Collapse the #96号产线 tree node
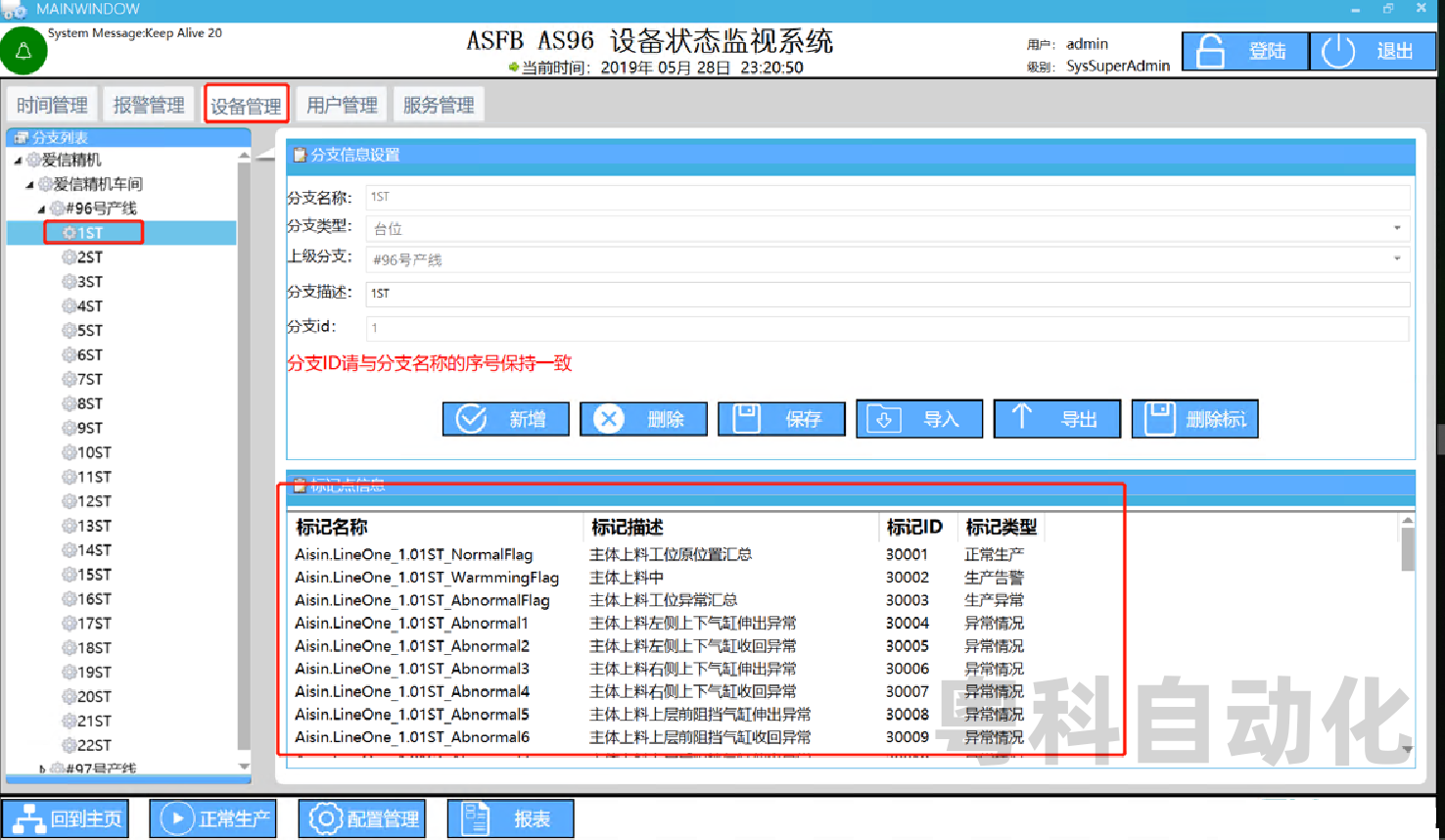The height and width of the screenshot is (840, 1445). (x=41, y=210)
